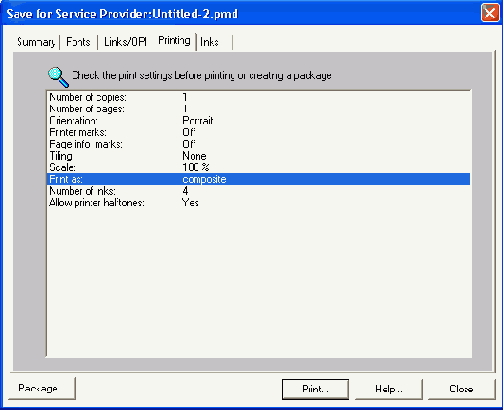Screen dimensions: 503x410
Task: Click the magnifying glass icon
Action: (x=58, y=77)
